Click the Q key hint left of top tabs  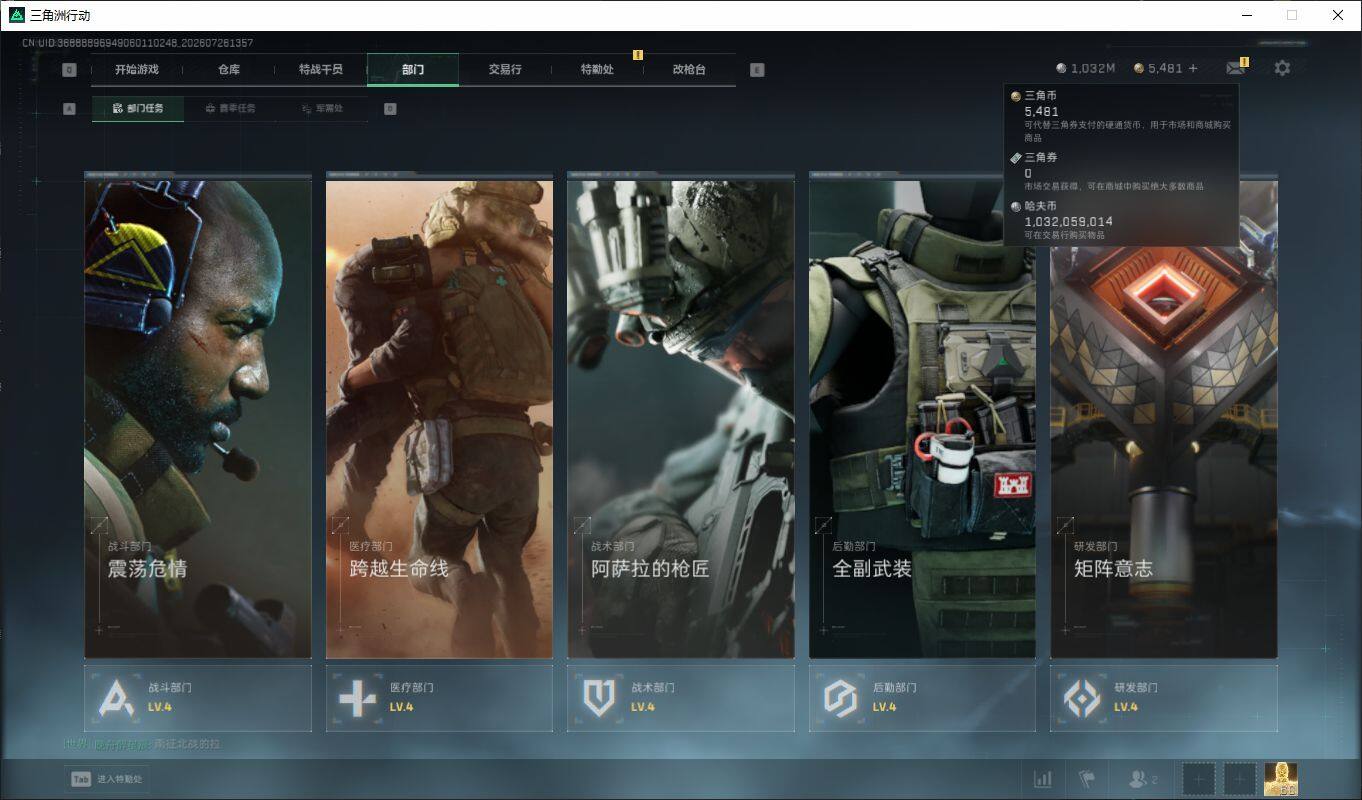point(69,70)
